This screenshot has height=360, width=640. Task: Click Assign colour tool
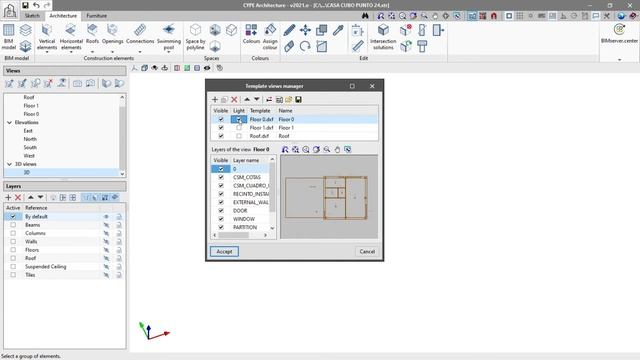(x=270, y=37)
